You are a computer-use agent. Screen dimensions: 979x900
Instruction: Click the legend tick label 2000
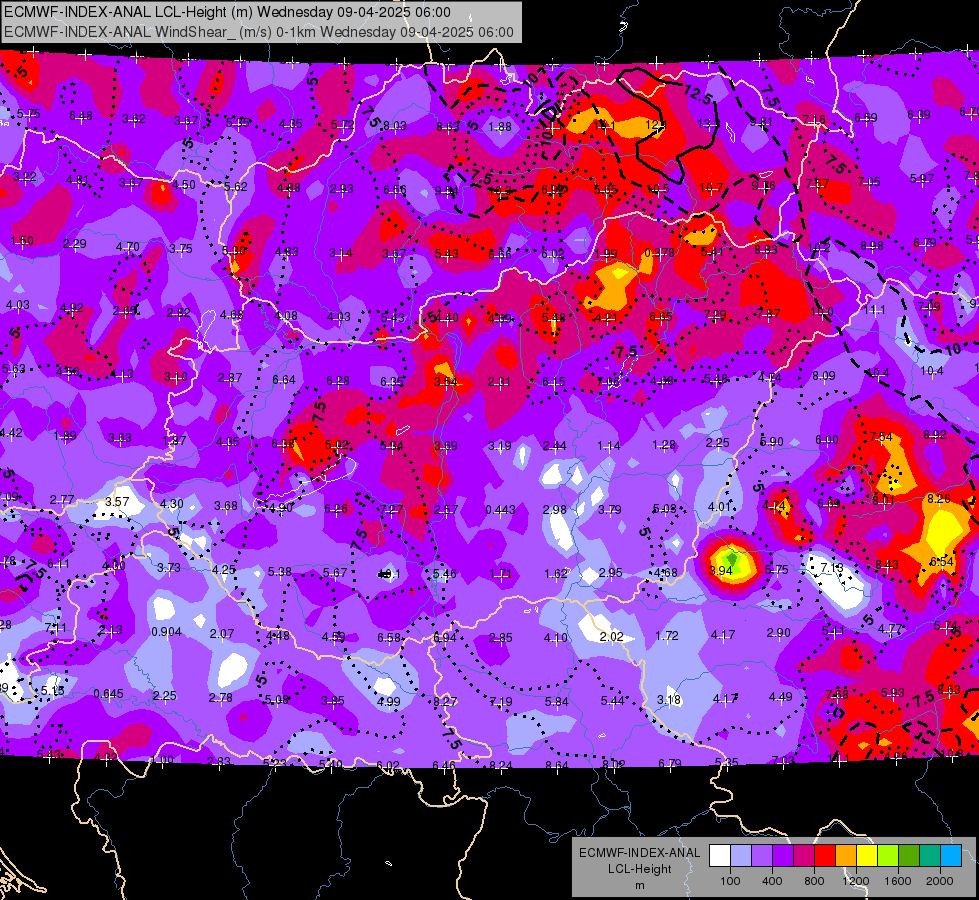coord(940,881)
